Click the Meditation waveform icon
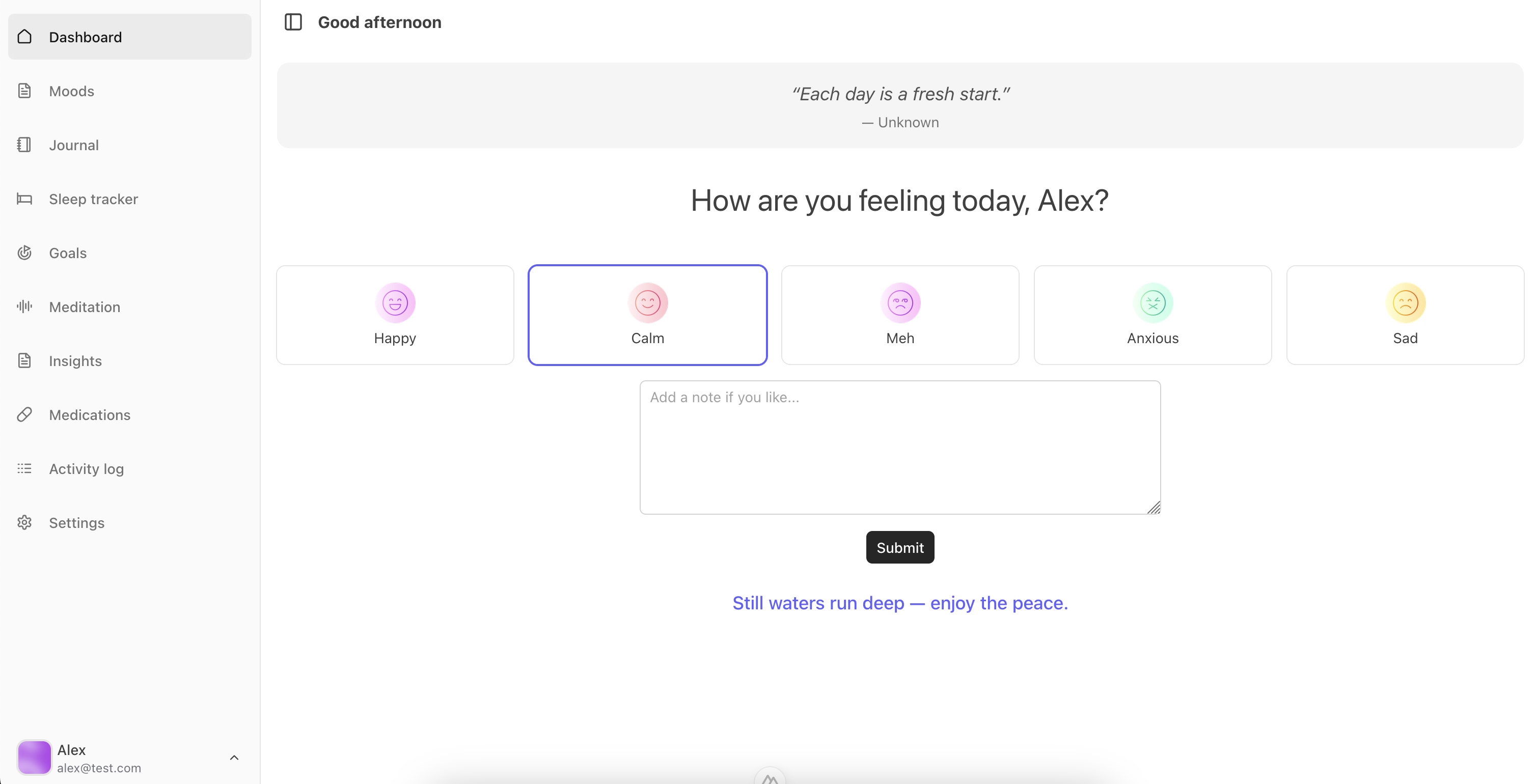Screen dimensions: 1536x784 pyautogui.click(x=24, y=306)
